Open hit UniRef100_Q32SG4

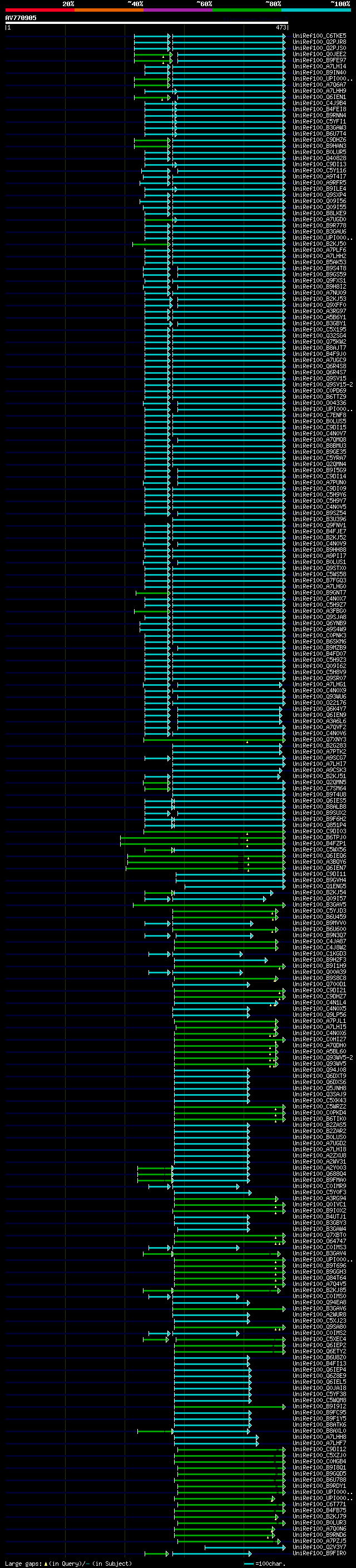point(319,335)
